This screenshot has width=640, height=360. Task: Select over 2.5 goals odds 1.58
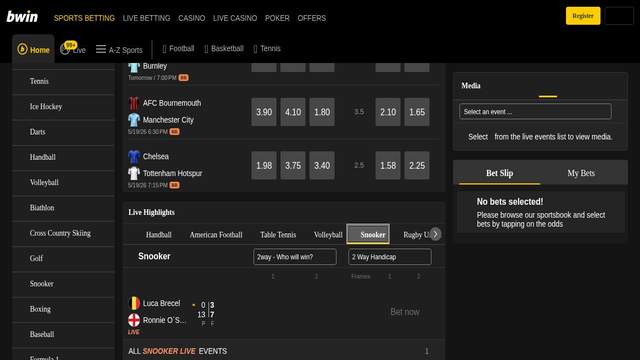point(388,165)
